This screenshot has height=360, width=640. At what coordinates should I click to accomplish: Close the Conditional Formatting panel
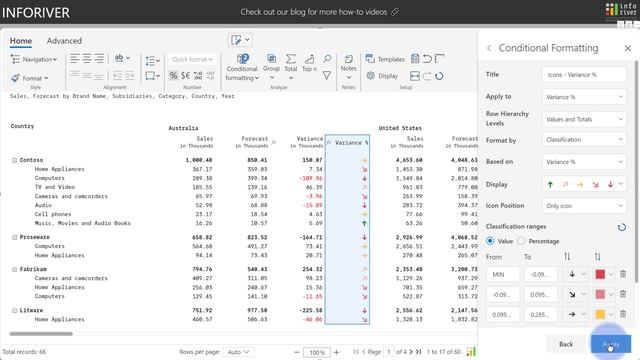tap(628, 48)
